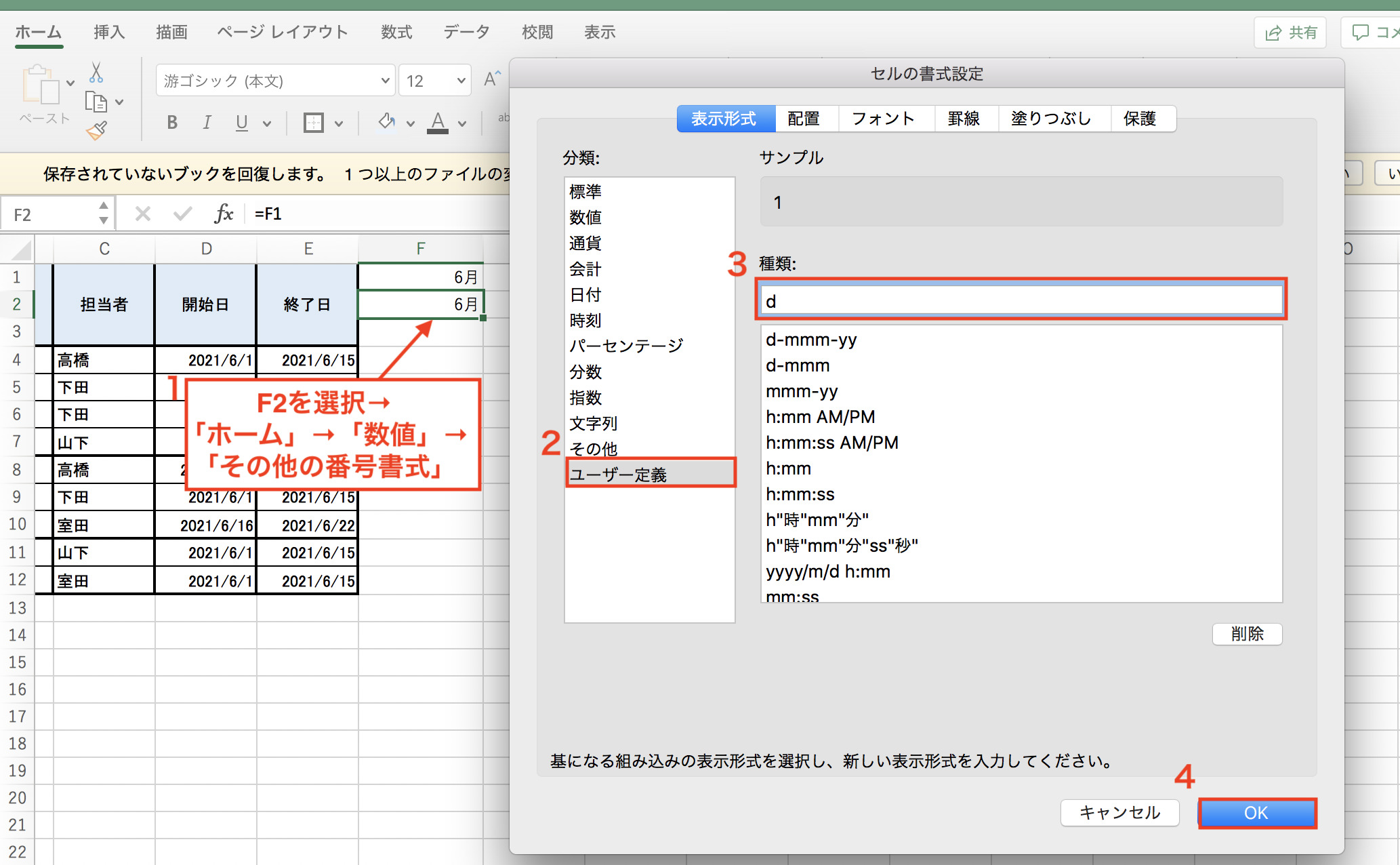1400x865 pixels.
Task: Click the Increase Font Size icon
Action: 493,79
